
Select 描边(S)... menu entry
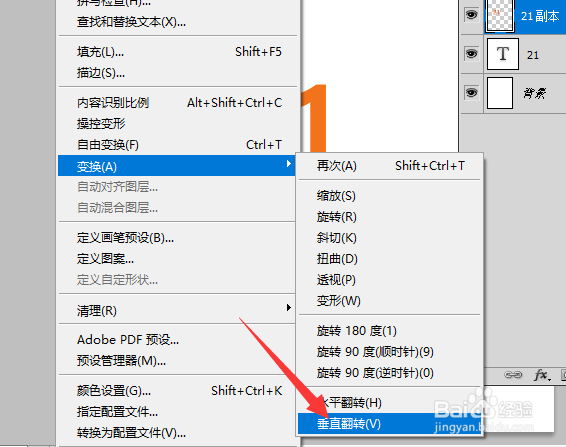(177, 73)
